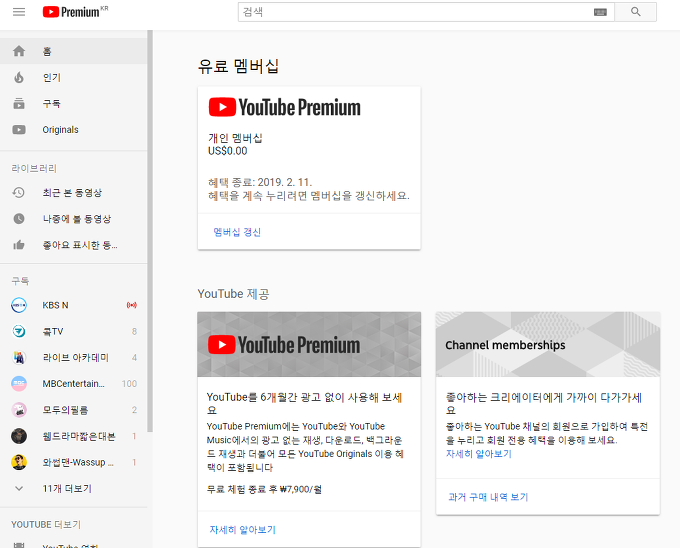Screen dimensions: 680x548
Task: Select 구독 in the sidebar
Action: pos(74,104)
